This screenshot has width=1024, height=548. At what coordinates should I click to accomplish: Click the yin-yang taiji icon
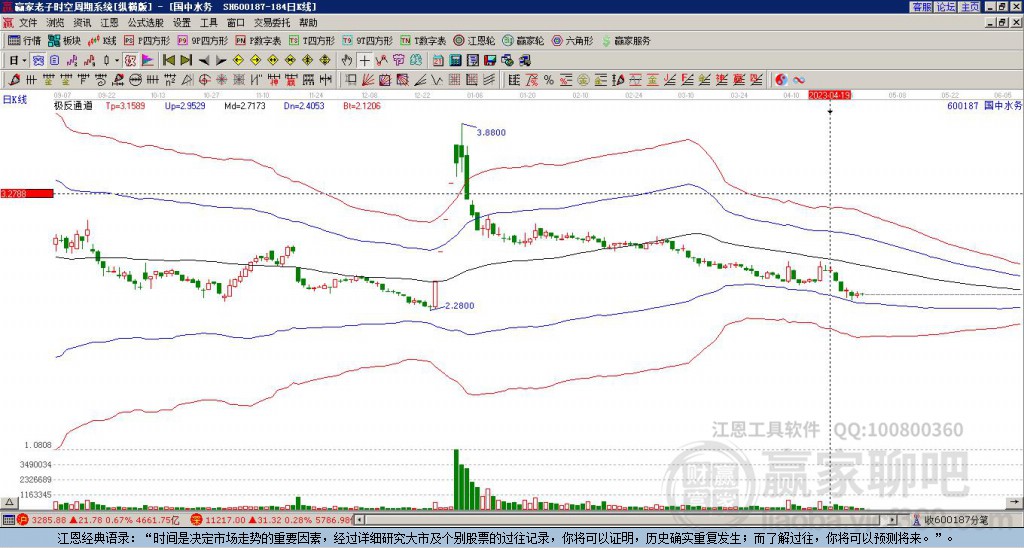point(781,80)
